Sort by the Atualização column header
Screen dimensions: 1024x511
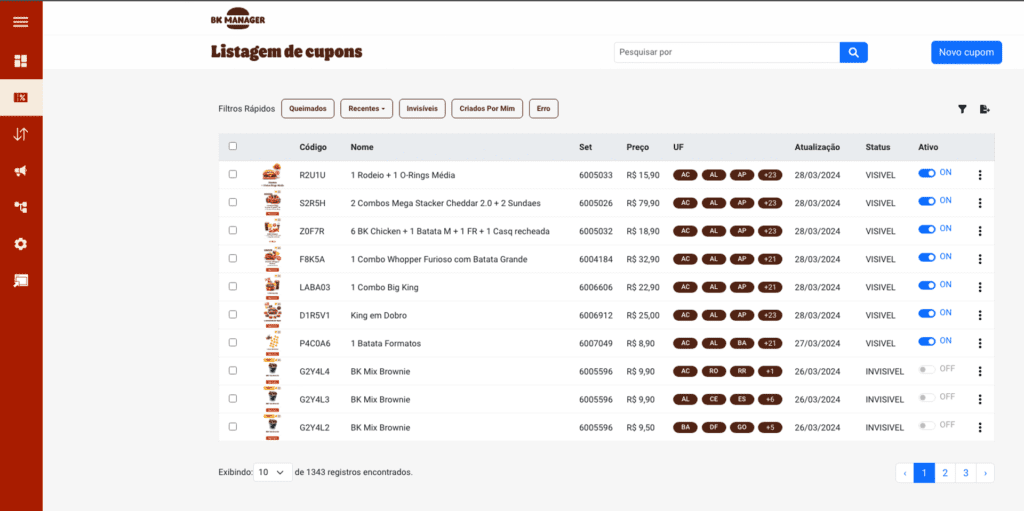point(817,148)
